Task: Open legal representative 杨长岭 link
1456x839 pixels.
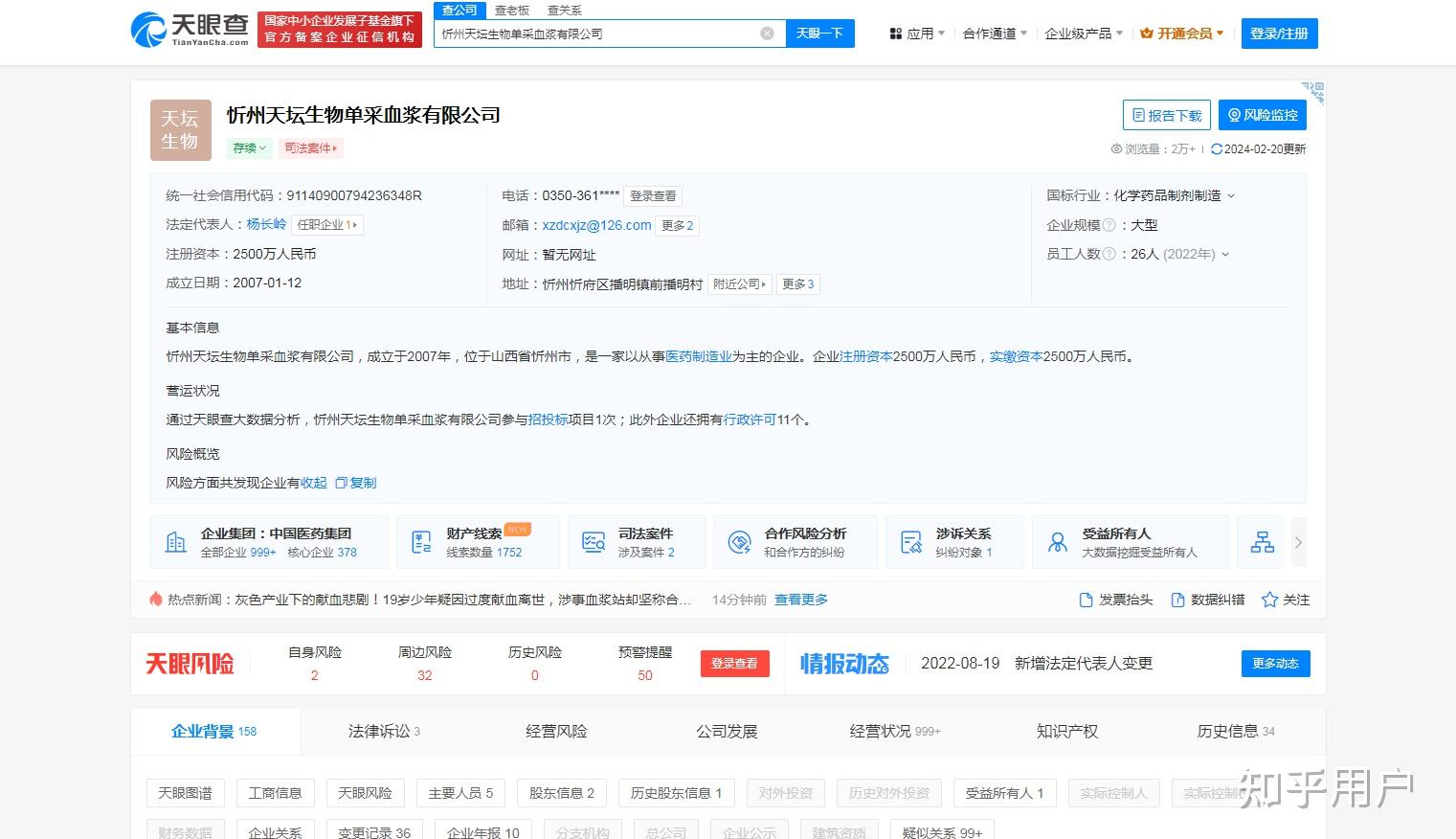Action: tap(266, 224)
